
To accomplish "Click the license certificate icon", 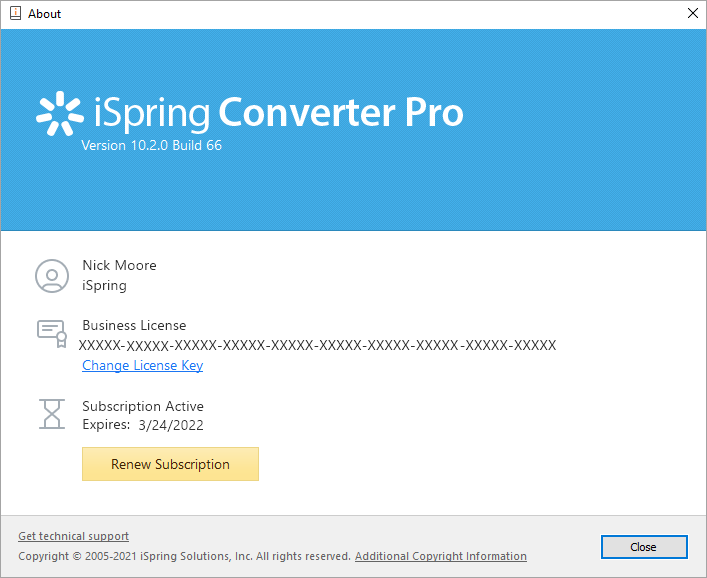I will coord(52,334).
